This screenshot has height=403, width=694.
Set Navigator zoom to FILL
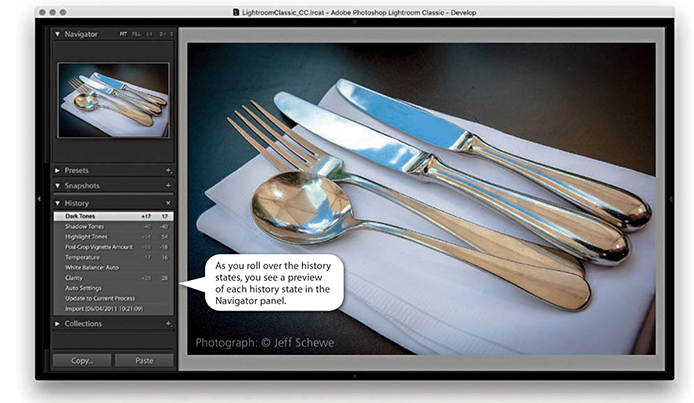click(x=136, y=34)
